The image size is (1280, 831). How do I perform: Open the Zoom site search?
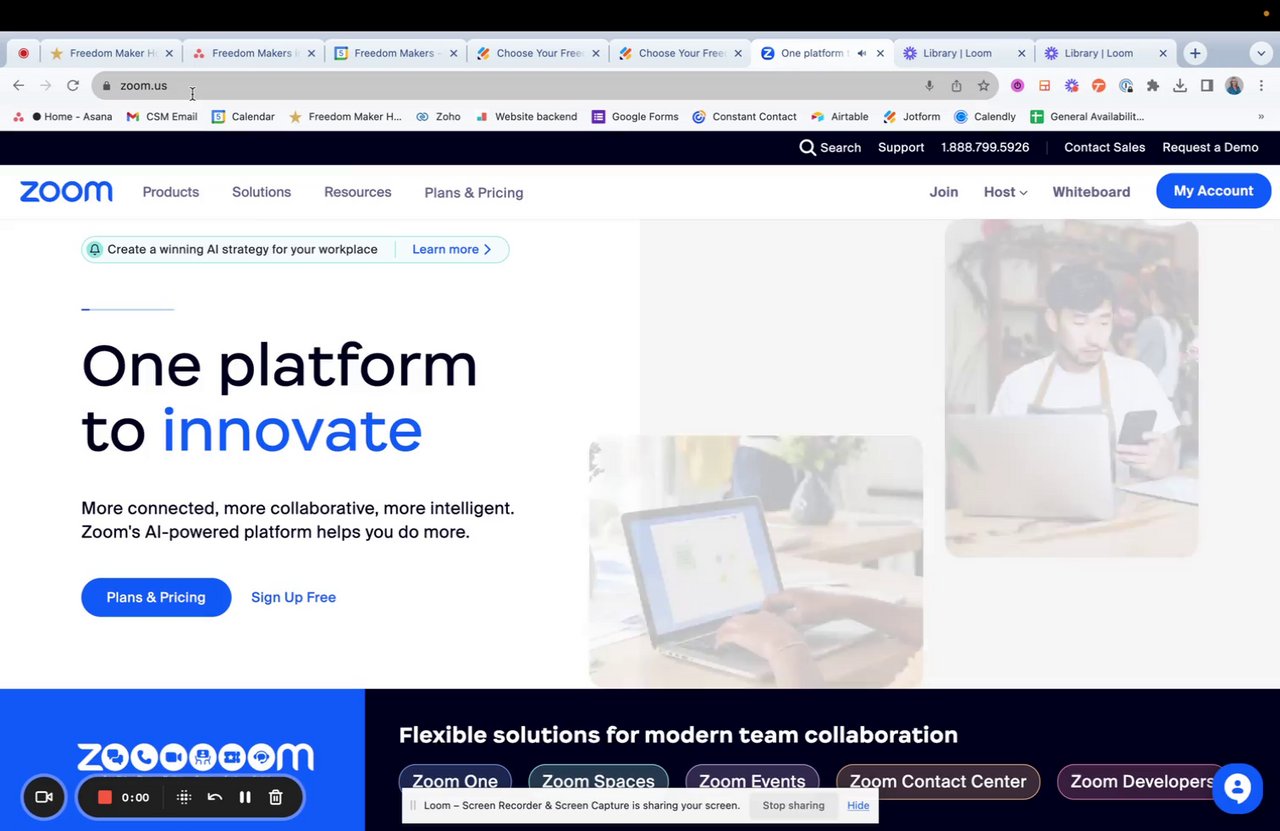tap(830, 147)
